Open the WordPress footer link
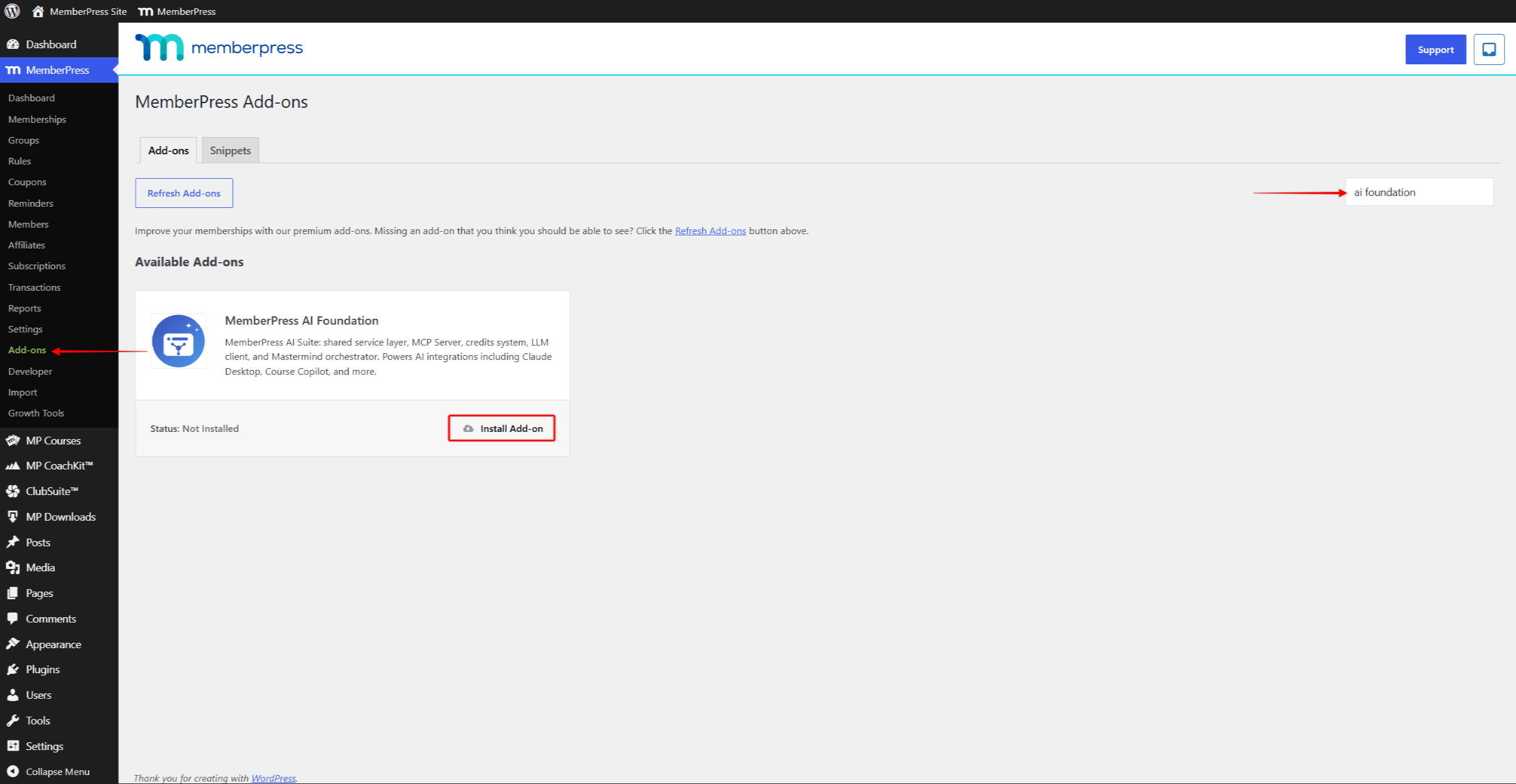 coord(274,778)
